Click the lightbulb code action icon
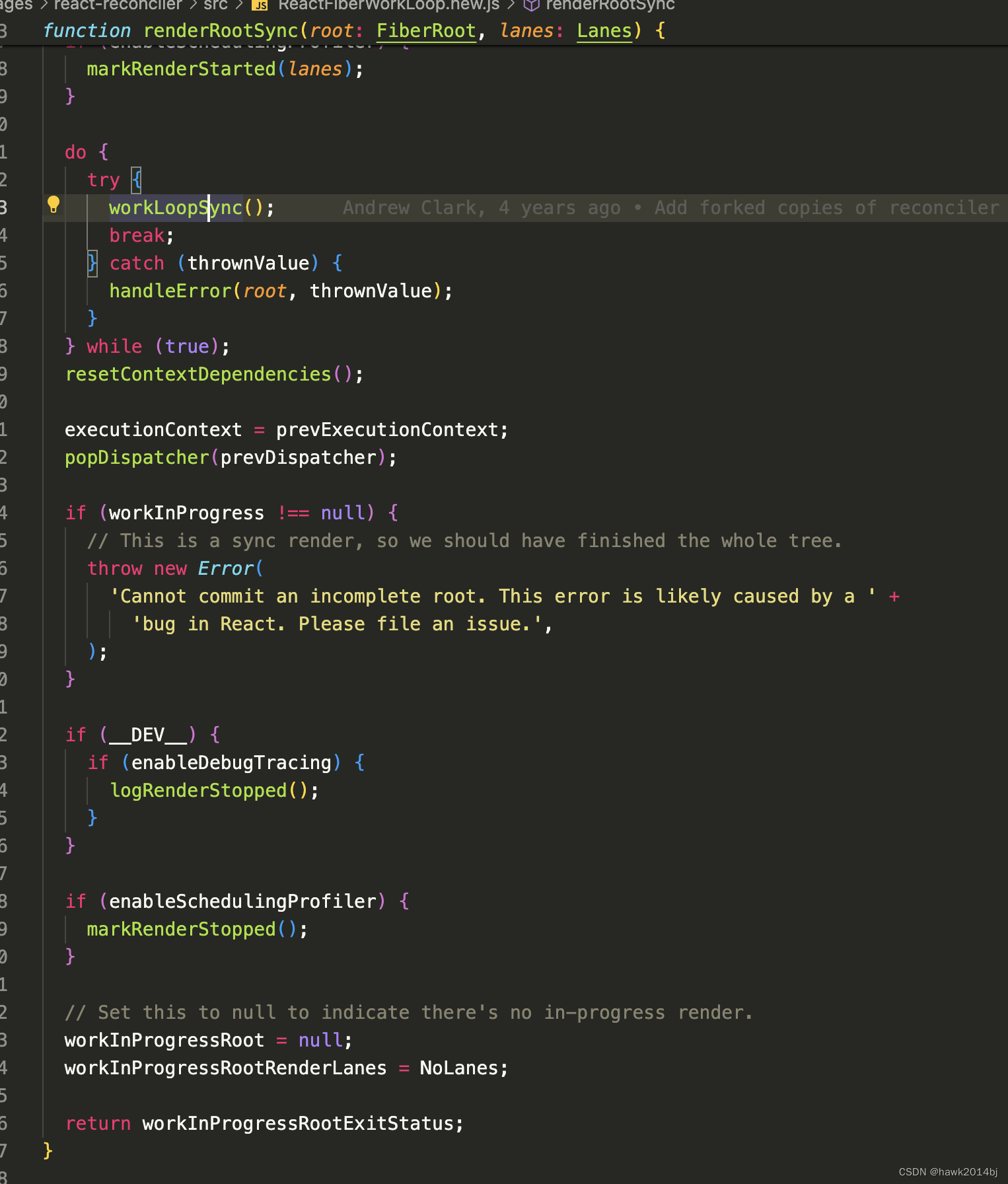This screenshot has height=1184, width=1008. click(54, 205)
